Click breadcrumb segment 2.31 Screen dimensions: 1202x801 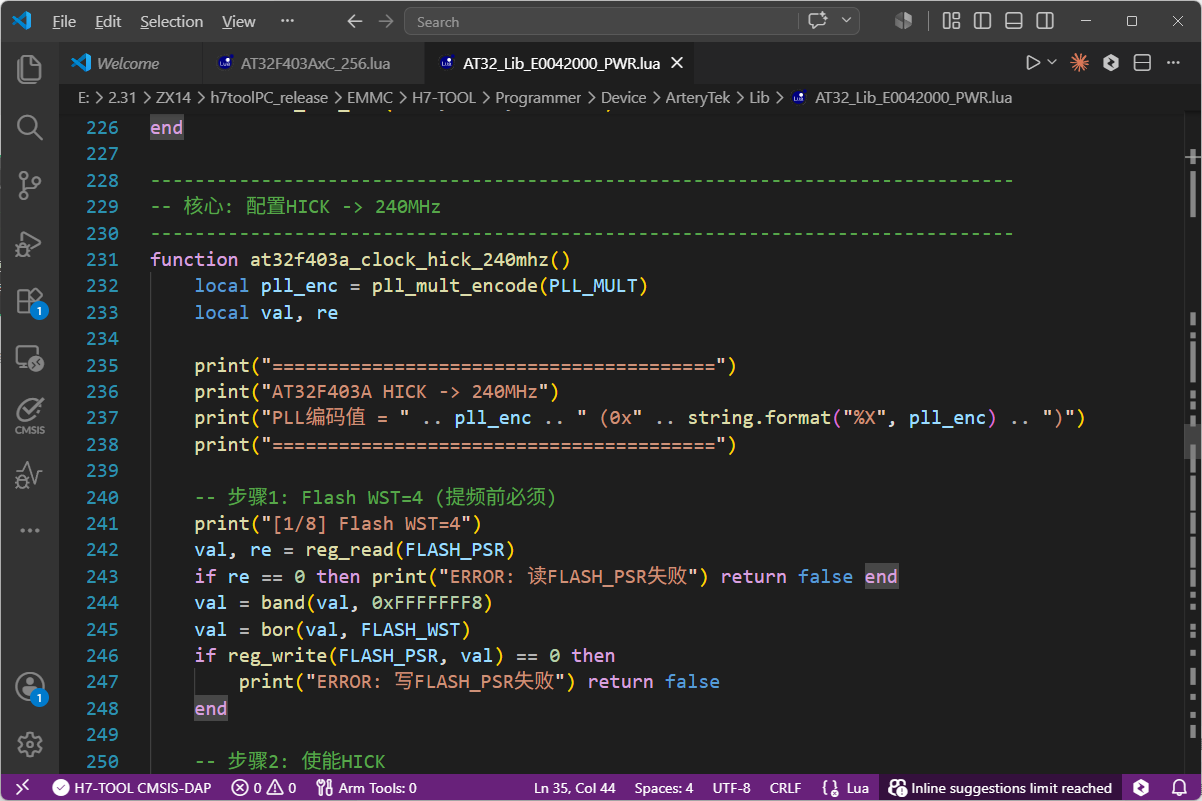pos(122,98)
